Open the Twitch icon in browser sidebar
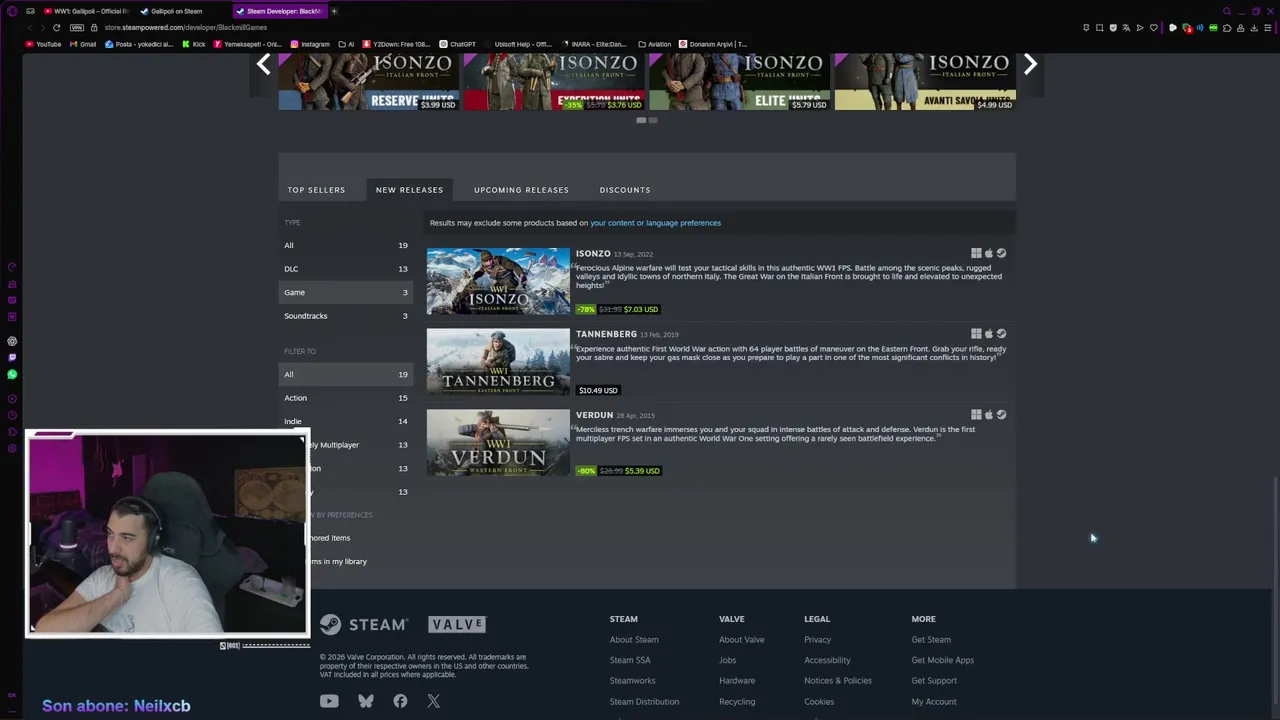The height and width of the screenshot is (720, 1280). pos(12,357)
